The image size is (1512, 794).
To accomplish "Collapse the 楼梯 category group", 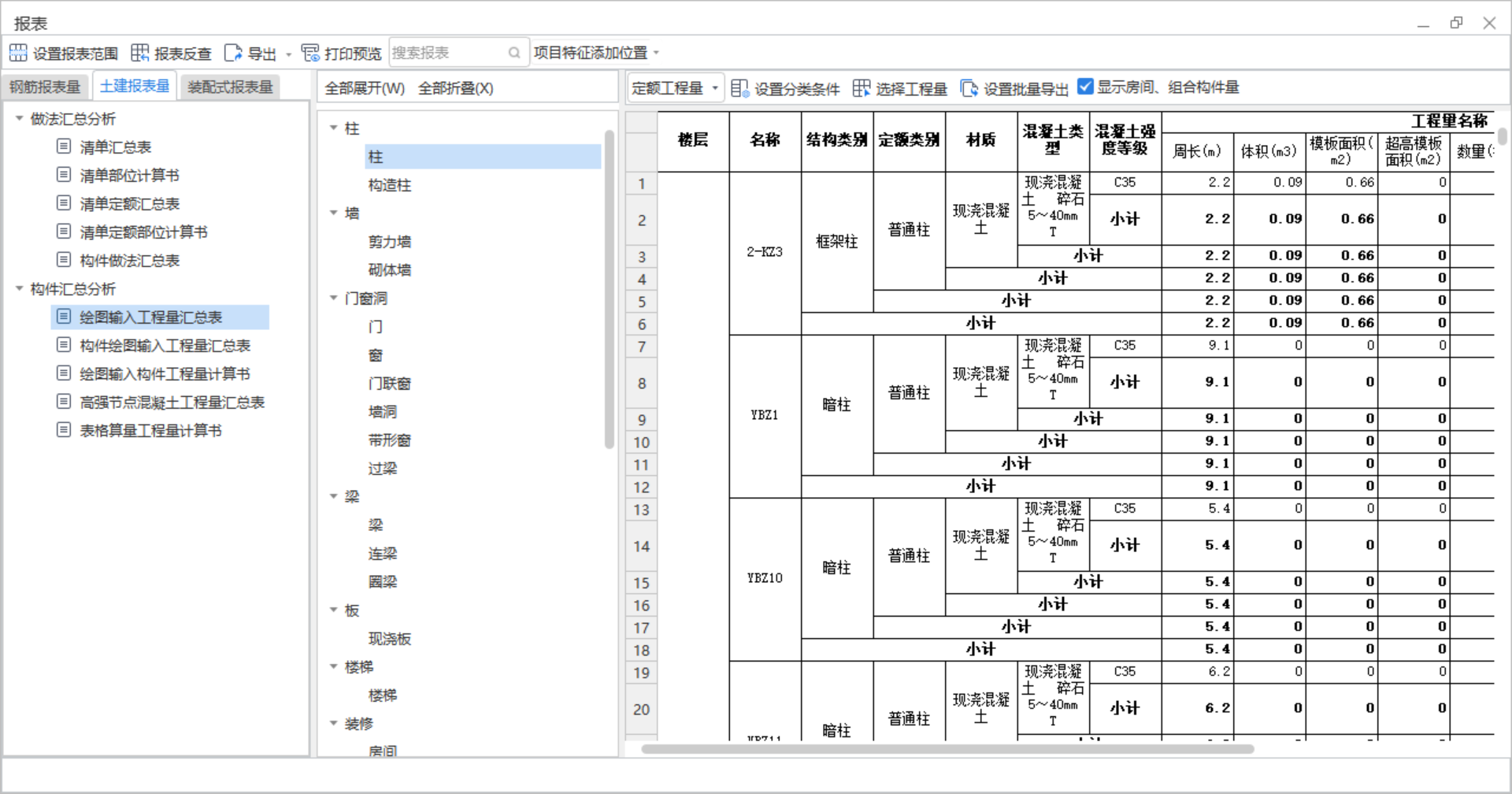I will coord(334,666).
